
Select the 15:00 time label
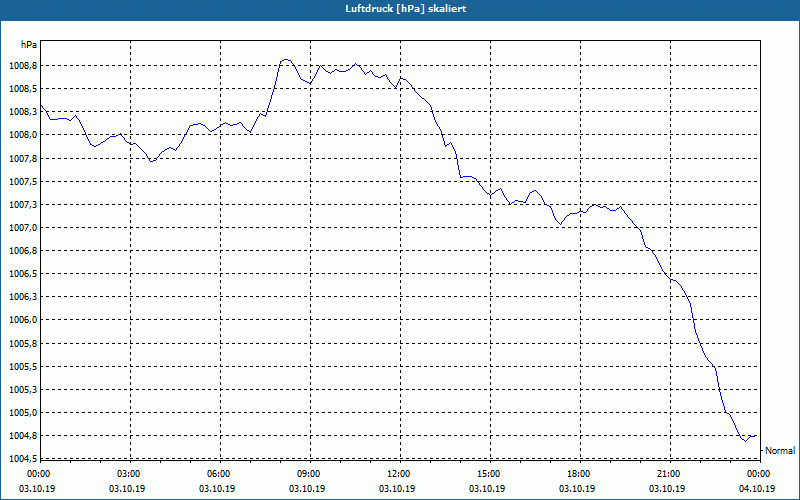click(x=488, y=474)
